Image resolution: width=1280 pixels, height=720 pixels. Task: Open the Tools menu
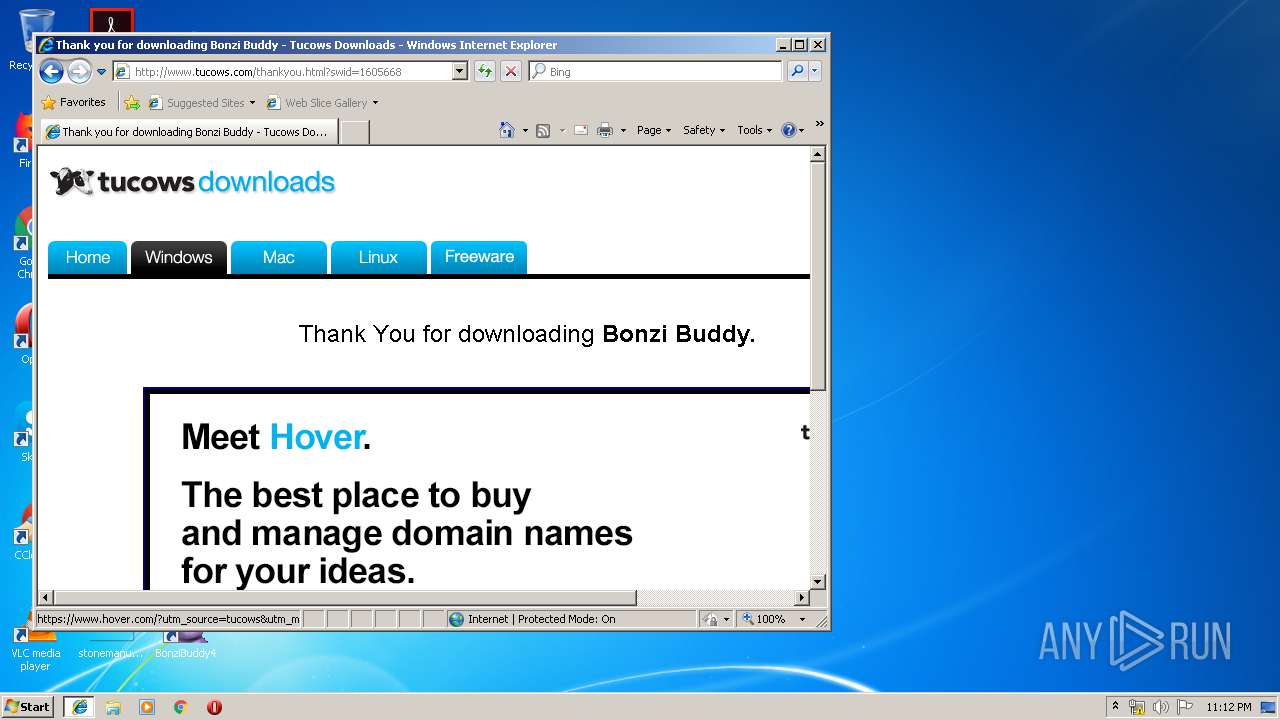pyautogui.click(x=755, y=130)
